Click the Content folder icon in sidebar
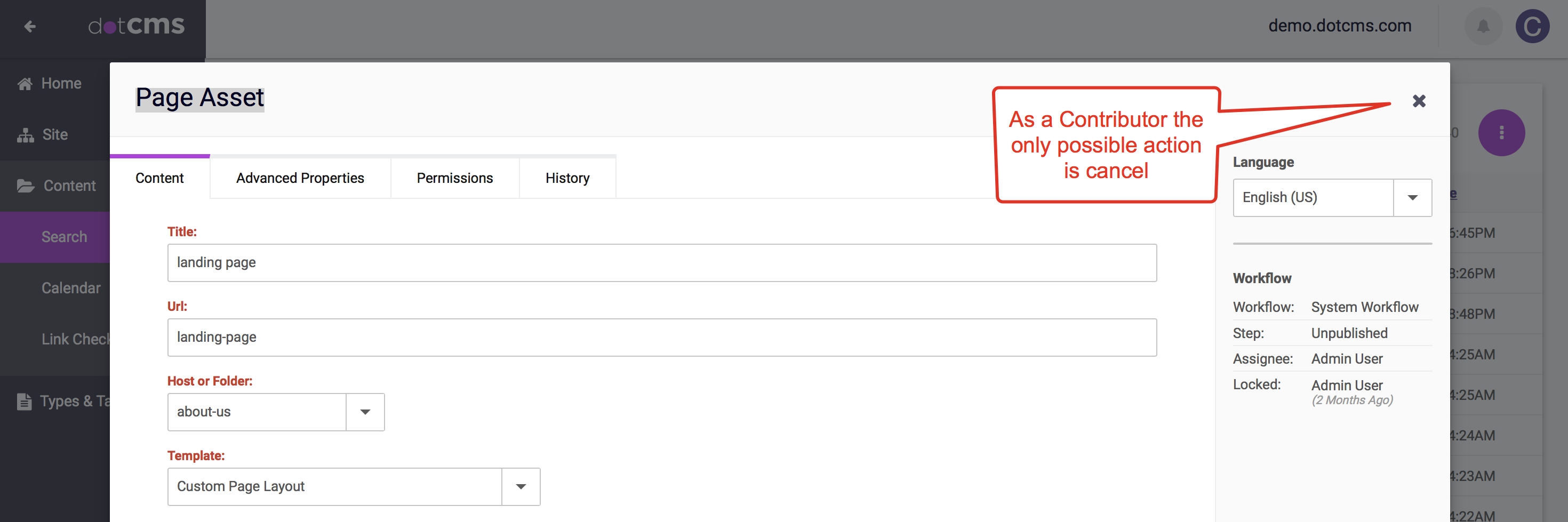The height and width of the screenshot is (522, 1568). click(x=26, y=186)
